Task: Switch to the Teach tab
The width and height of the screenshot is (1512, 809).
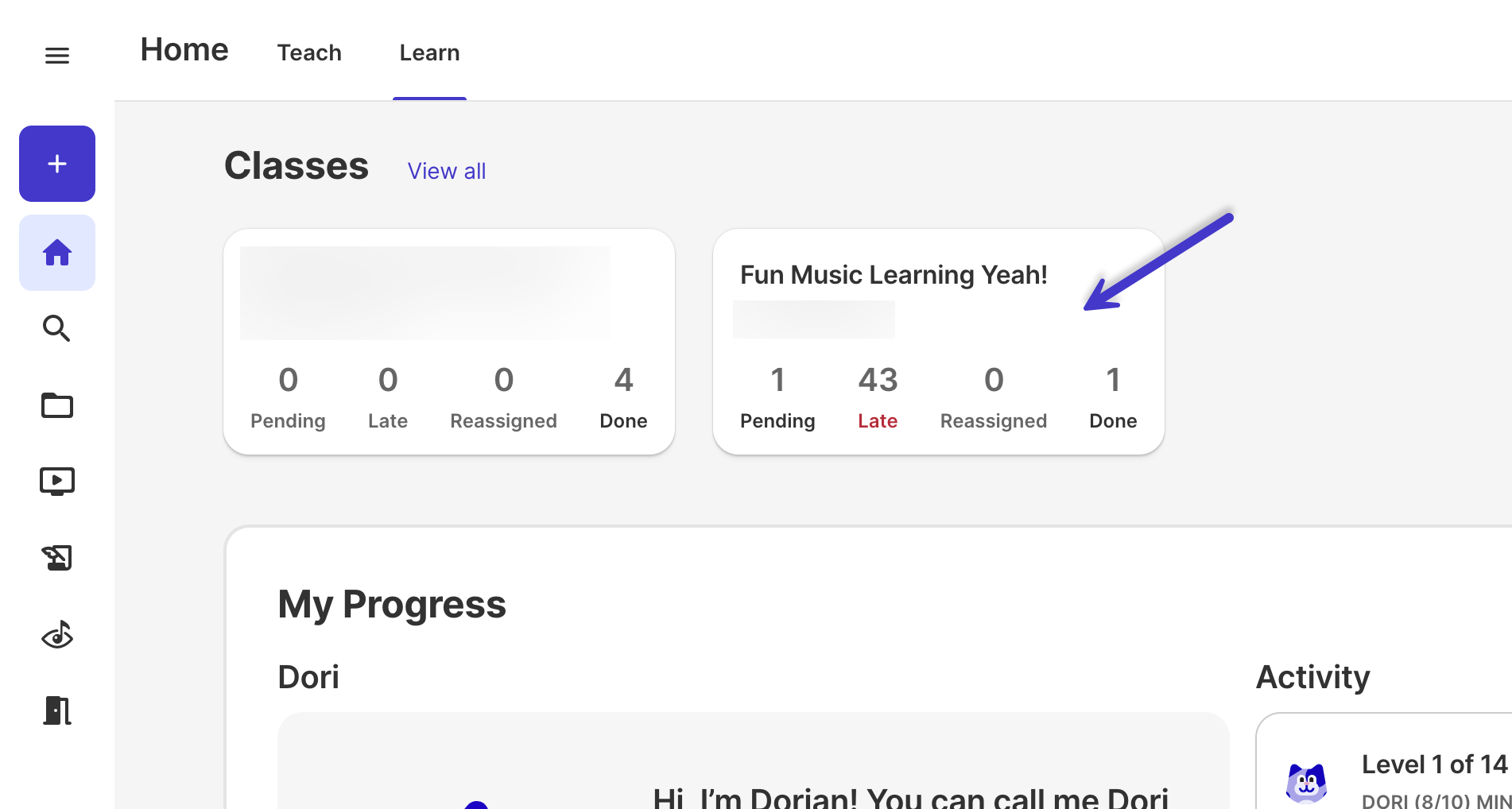Action: pyautogui.click(x=309, y=52)
